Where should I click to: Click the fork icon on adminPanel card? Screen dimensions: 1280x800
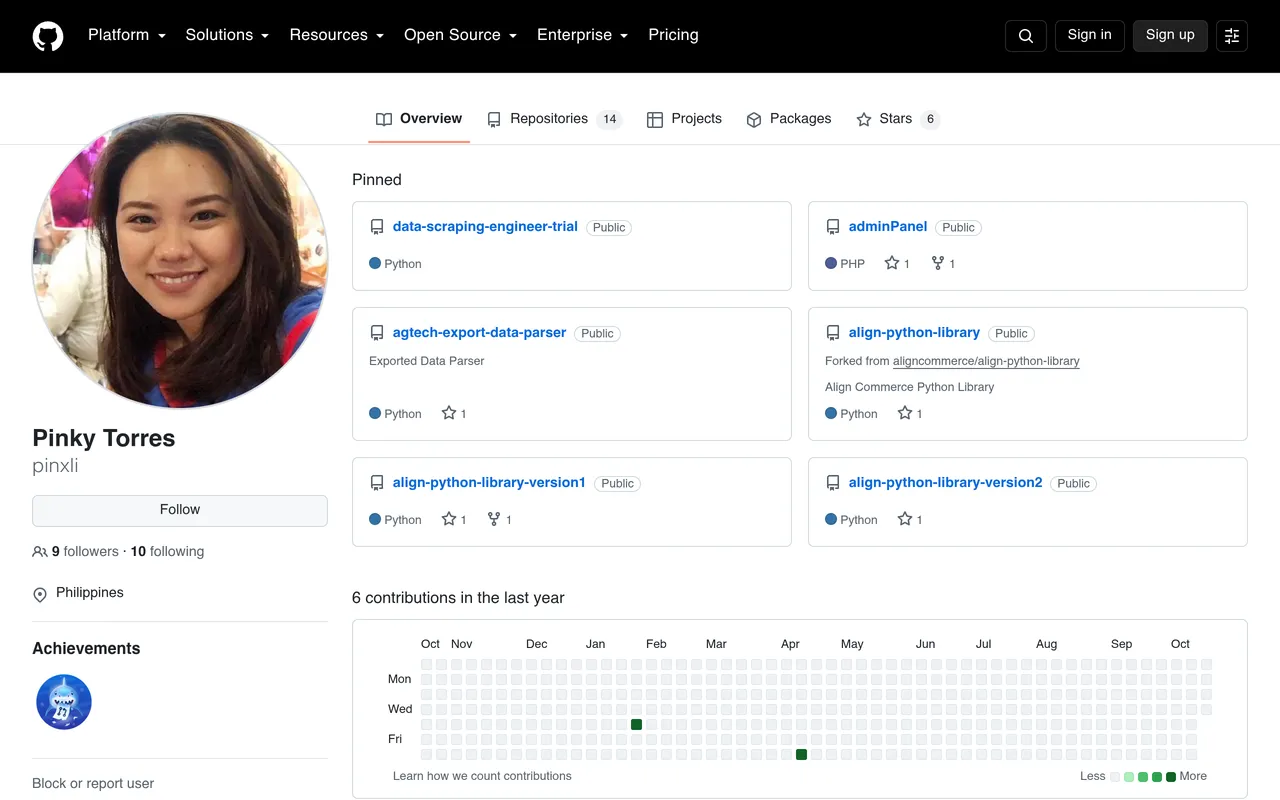pos(938,263)
